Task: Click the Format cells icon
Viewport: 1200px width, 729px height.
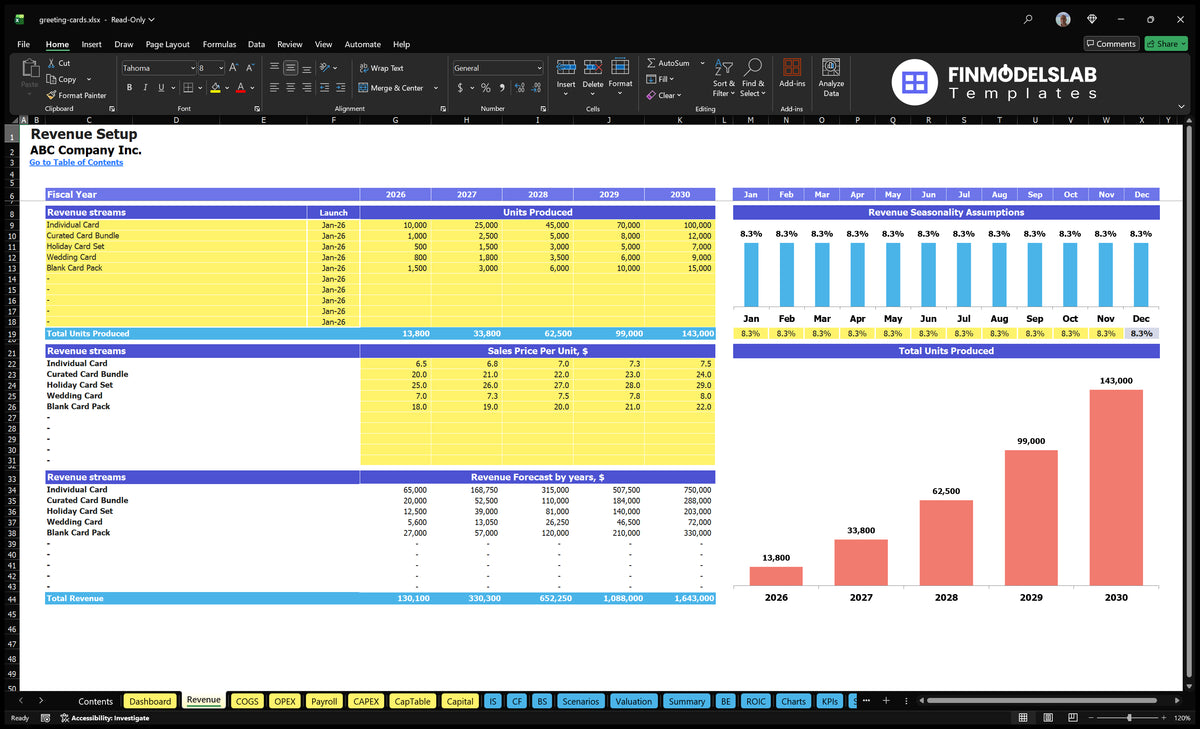Action: click(x=620, y=68)
